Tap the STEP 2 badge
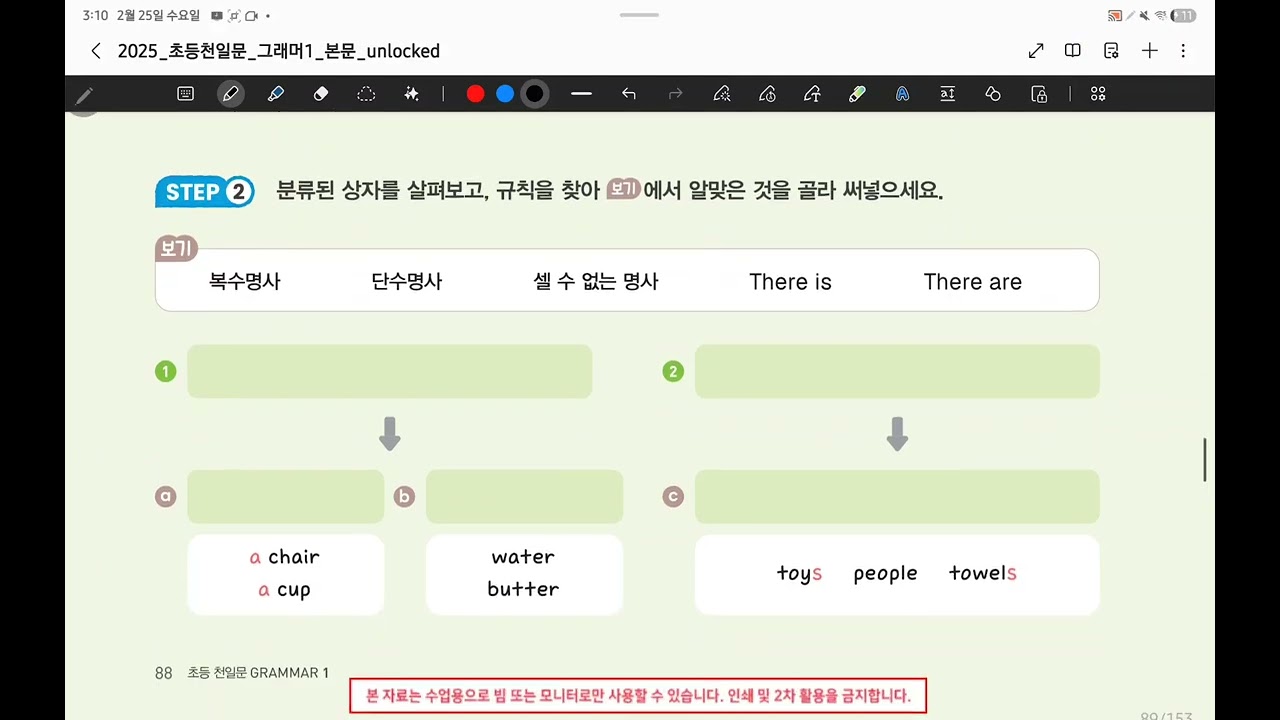Viewport: 1280px width, 720px height. point(205,192)
